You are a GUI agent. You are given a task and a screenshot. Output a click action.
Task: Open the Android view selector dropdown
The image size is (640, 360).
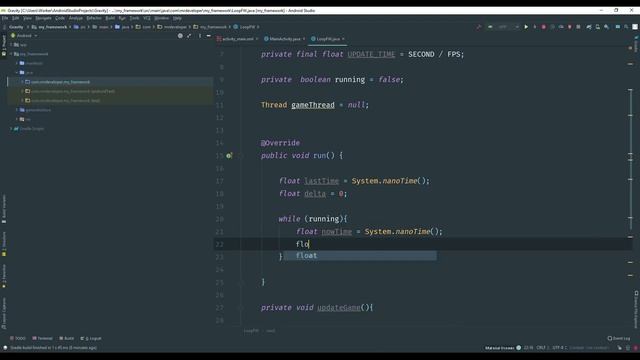tap(24, 36)
